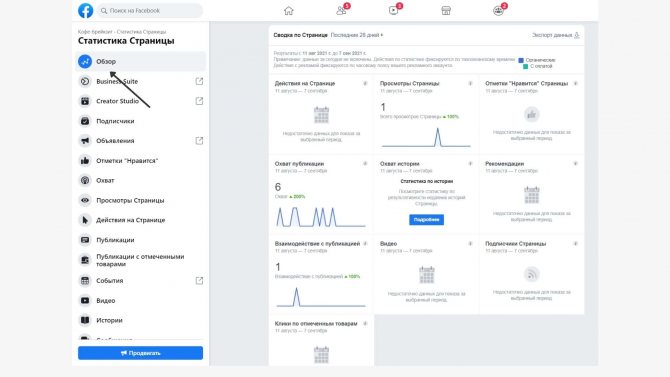Click the Facebook search field
The image size is (670, 377).
pos(150,11)
